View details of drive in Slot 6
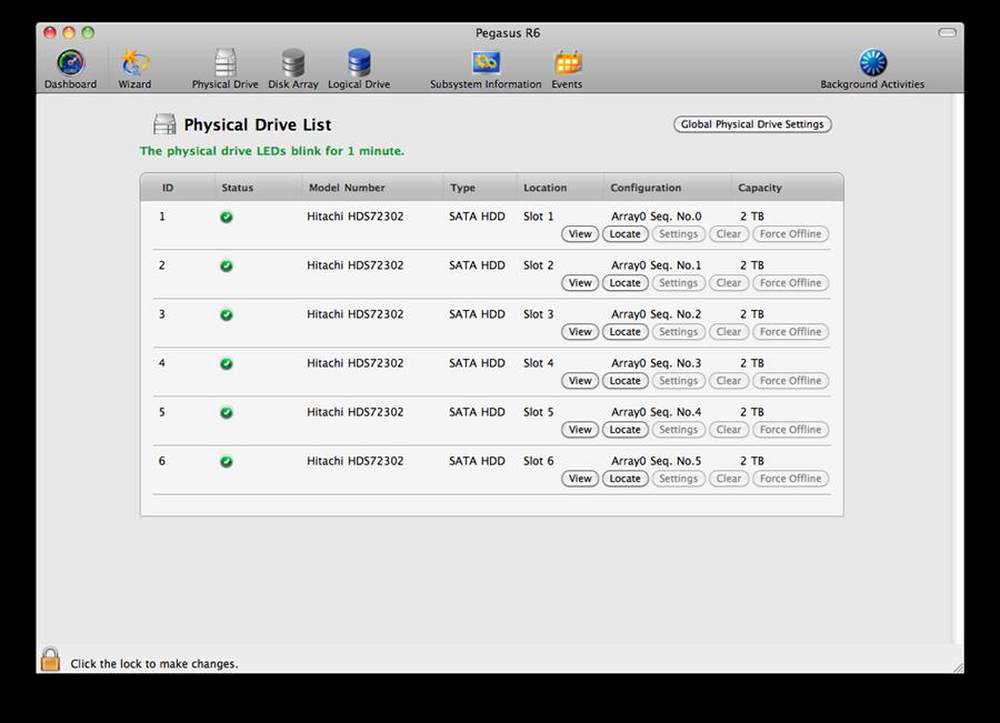Viewport: 1000px width, 723px height. tap(580, 479)
